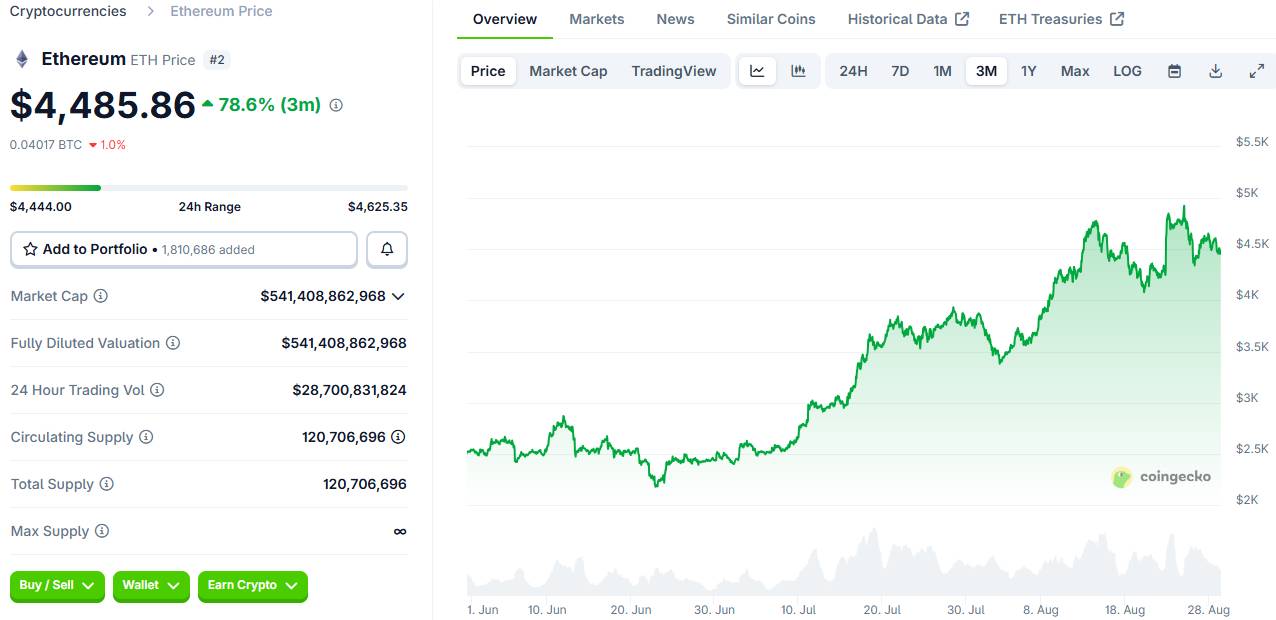Open the News tab
Viewport: 1276px width, 620px height.
pyautogui.click(x=676, y=19)
